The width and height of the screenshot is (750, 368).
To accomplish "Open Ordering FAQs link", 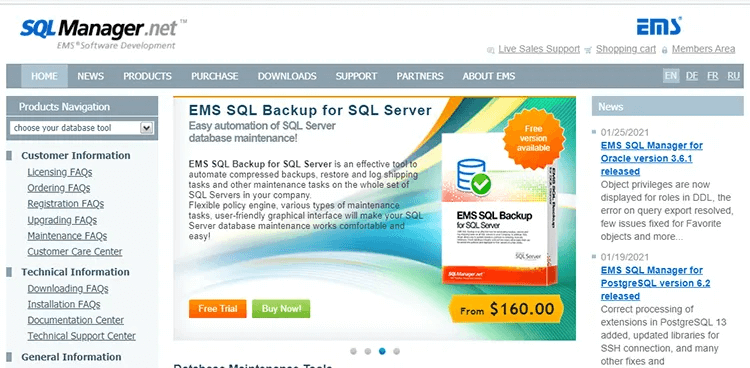I will pyautogui.click(x=59, y=188).
